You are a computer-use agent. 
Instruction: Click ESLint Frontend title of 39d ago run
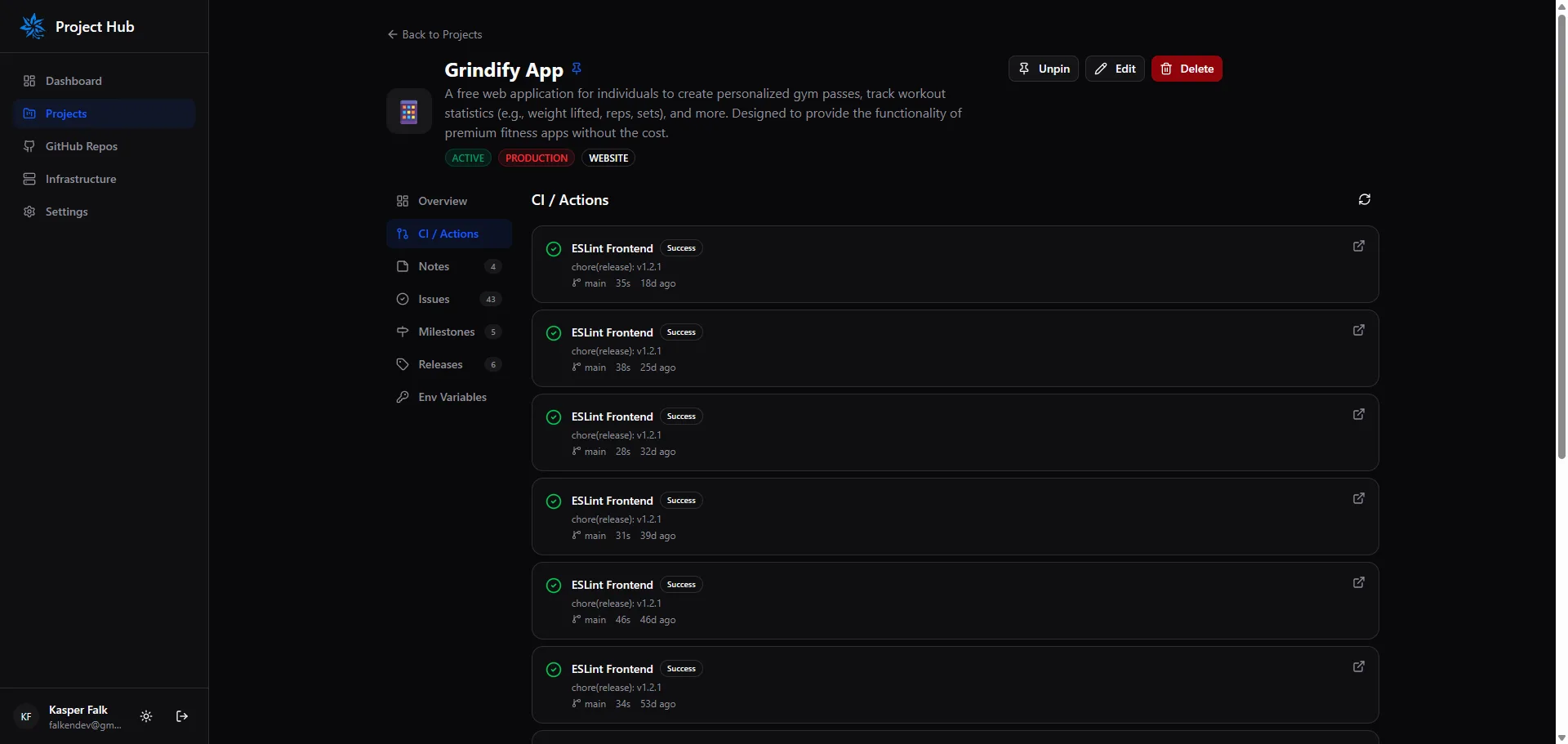612,501
